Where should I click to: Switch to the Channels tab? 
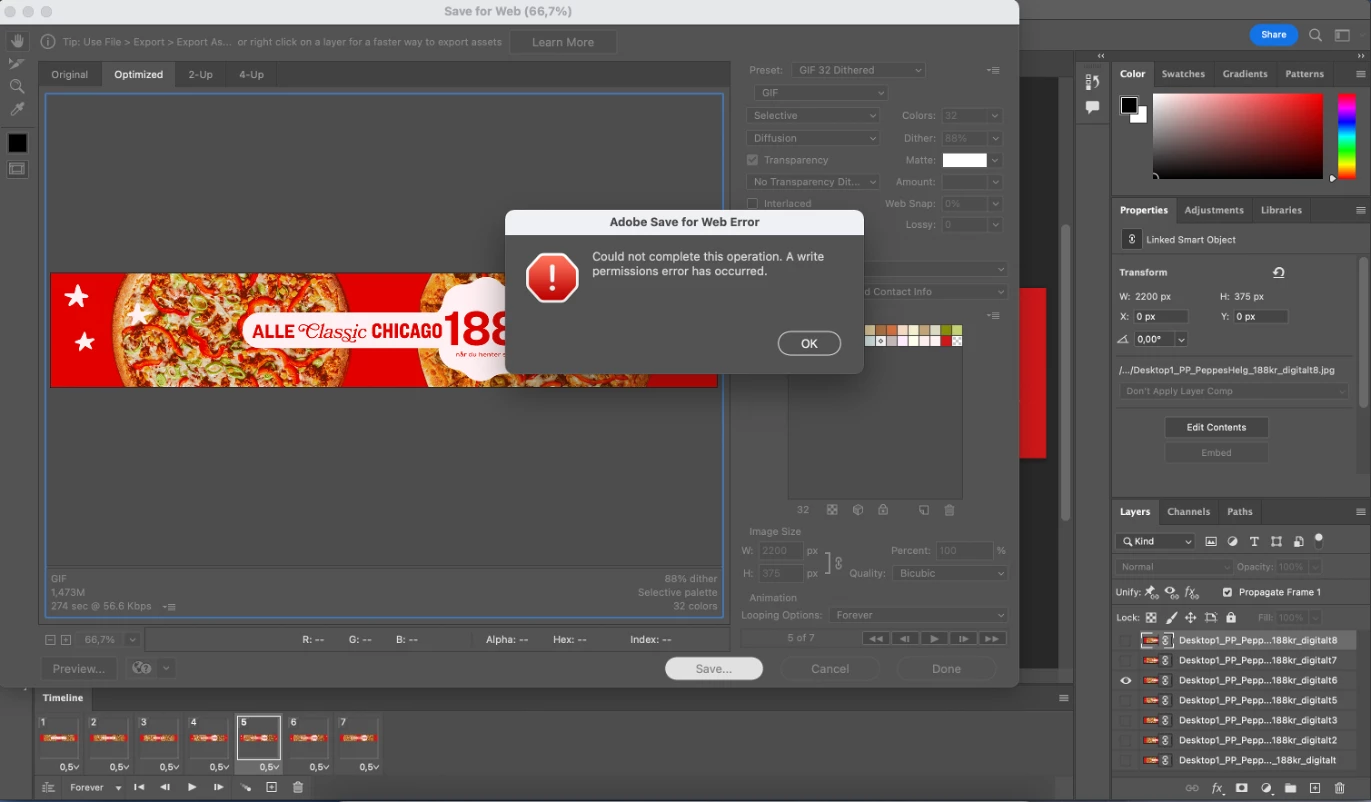pos(1188,511)
